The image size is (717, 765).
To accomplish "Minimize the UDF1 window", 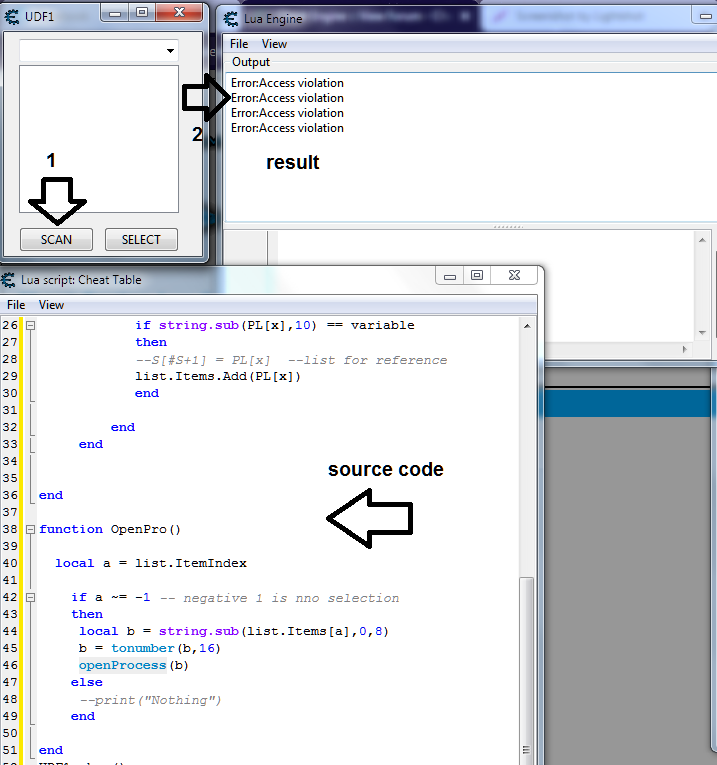I will (115, 13).
